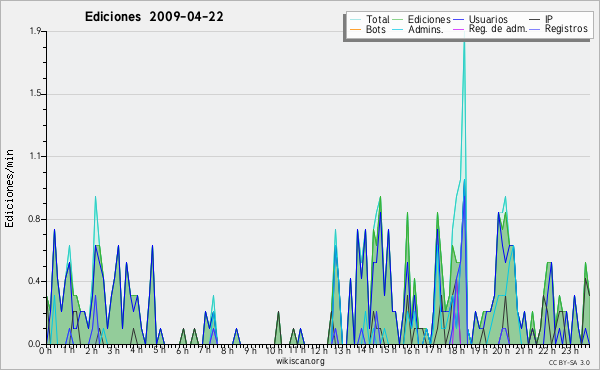Click the Total legend entry
Viewport: 600px width, 370px height.
coord(370,19)
